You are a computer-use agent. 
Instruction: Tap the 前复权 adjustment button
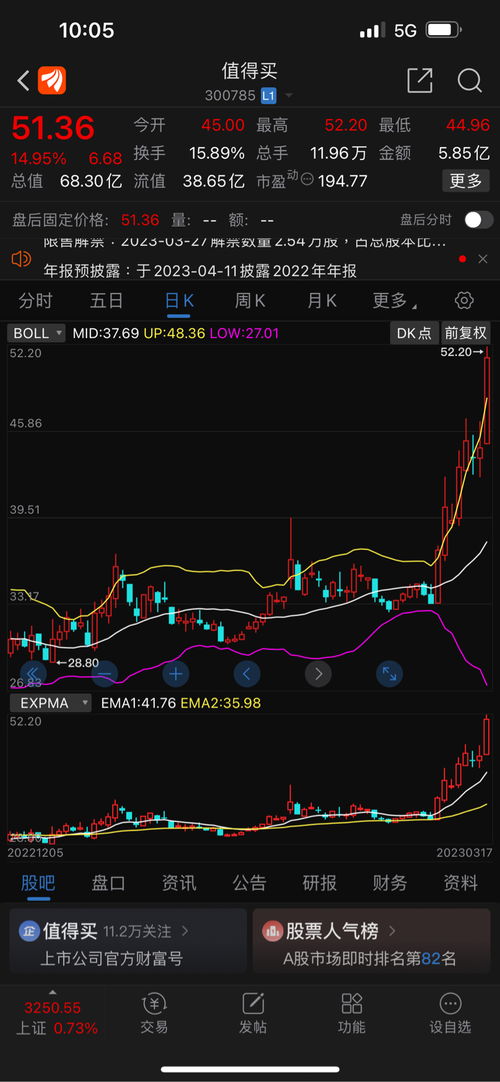click(x=466, y=333)
